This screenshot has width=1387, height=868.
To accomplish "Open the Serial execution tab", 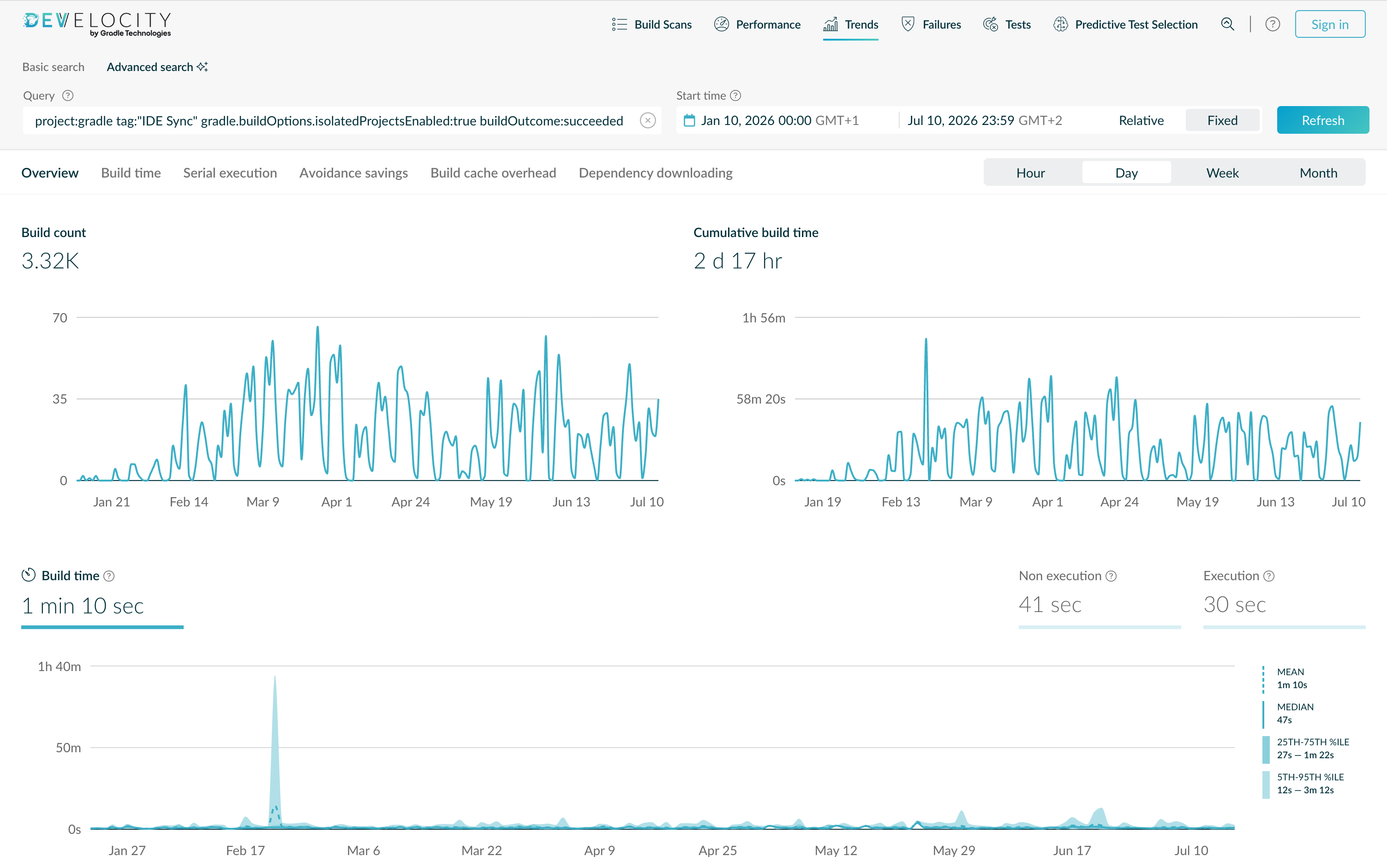I will coord(230,173).
